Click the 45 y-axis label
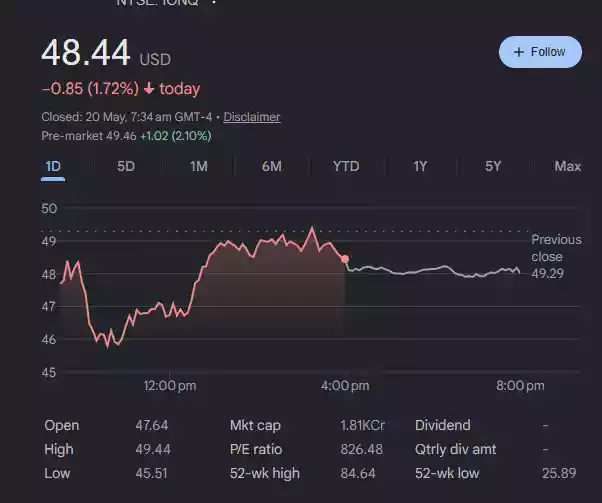 (x=49, y=372)
